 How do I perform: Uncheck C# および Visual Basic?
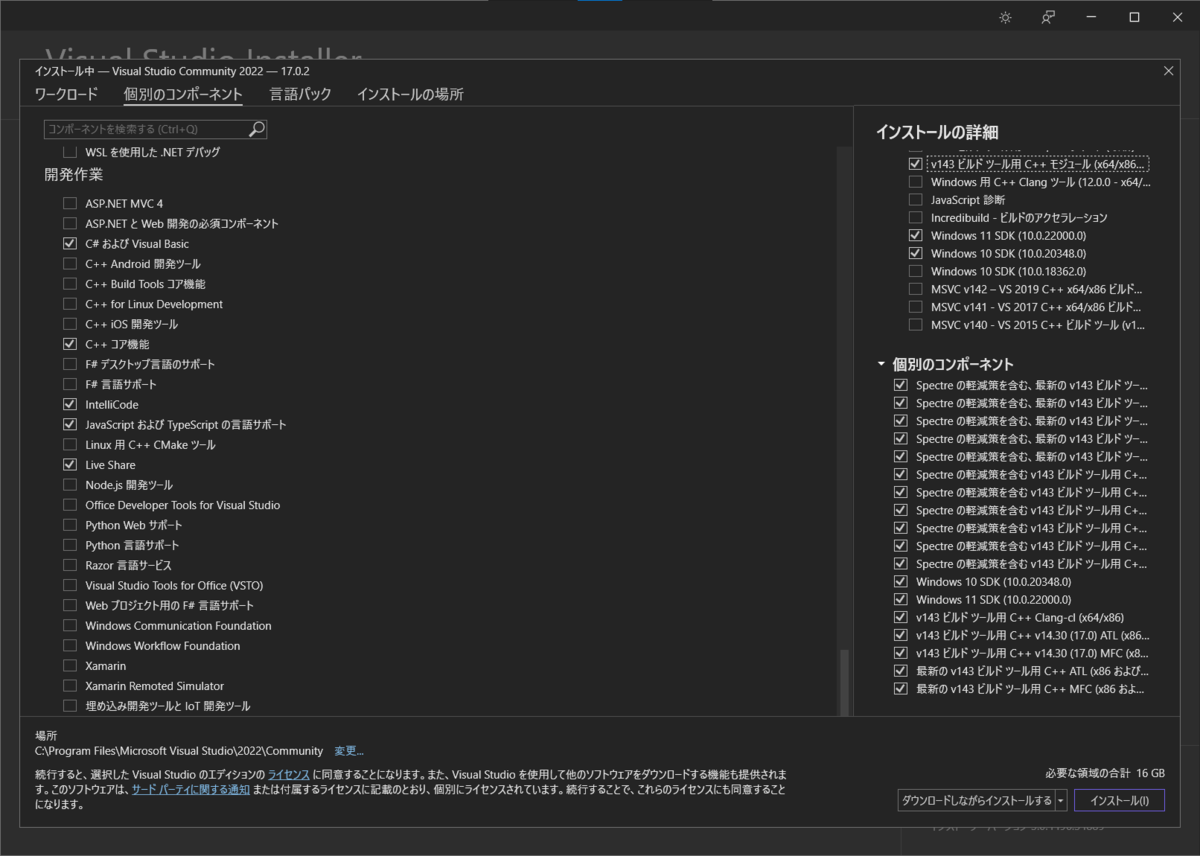click(70, 243)
